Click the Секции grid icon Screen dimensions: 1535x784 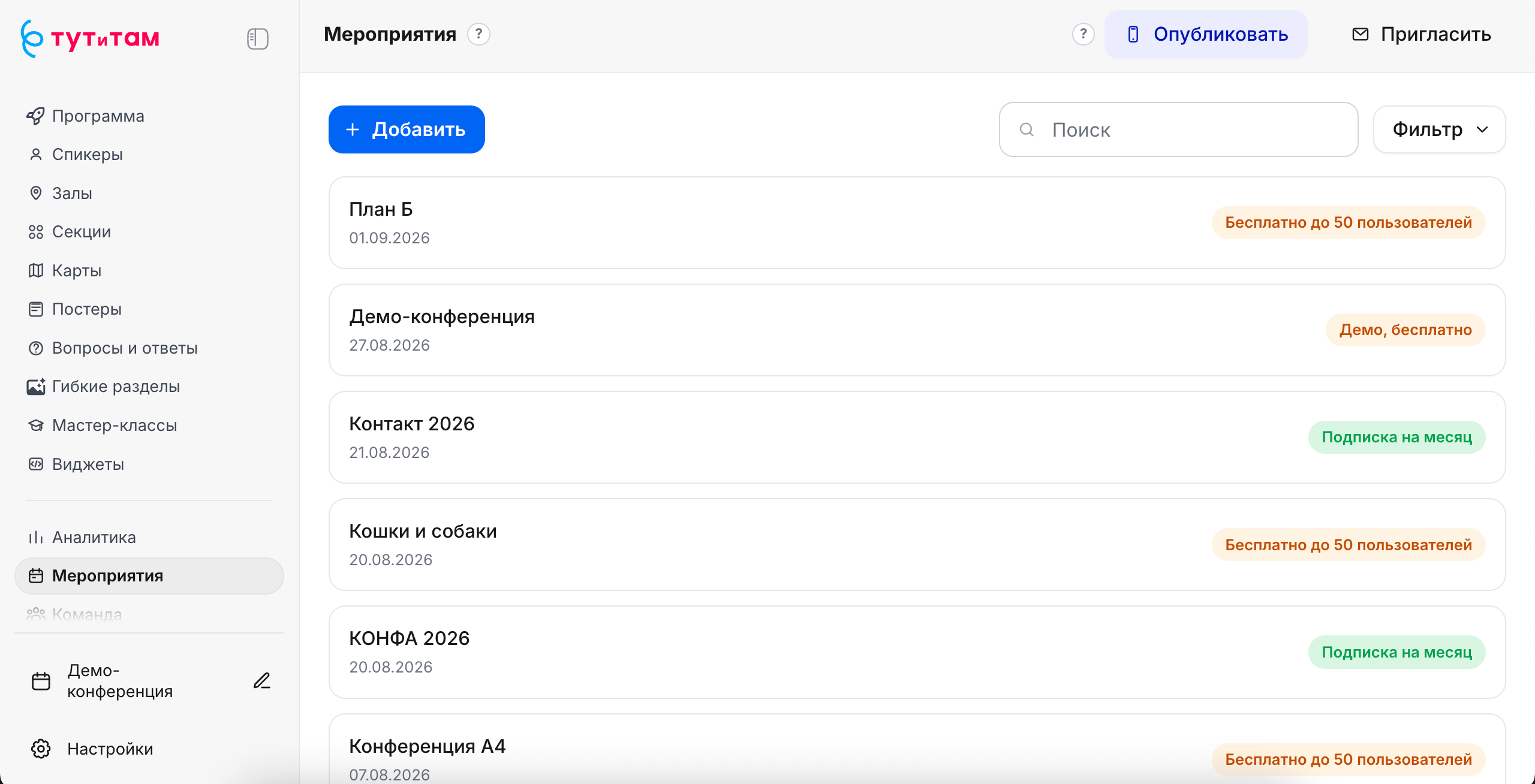click(x=36, y=232)
